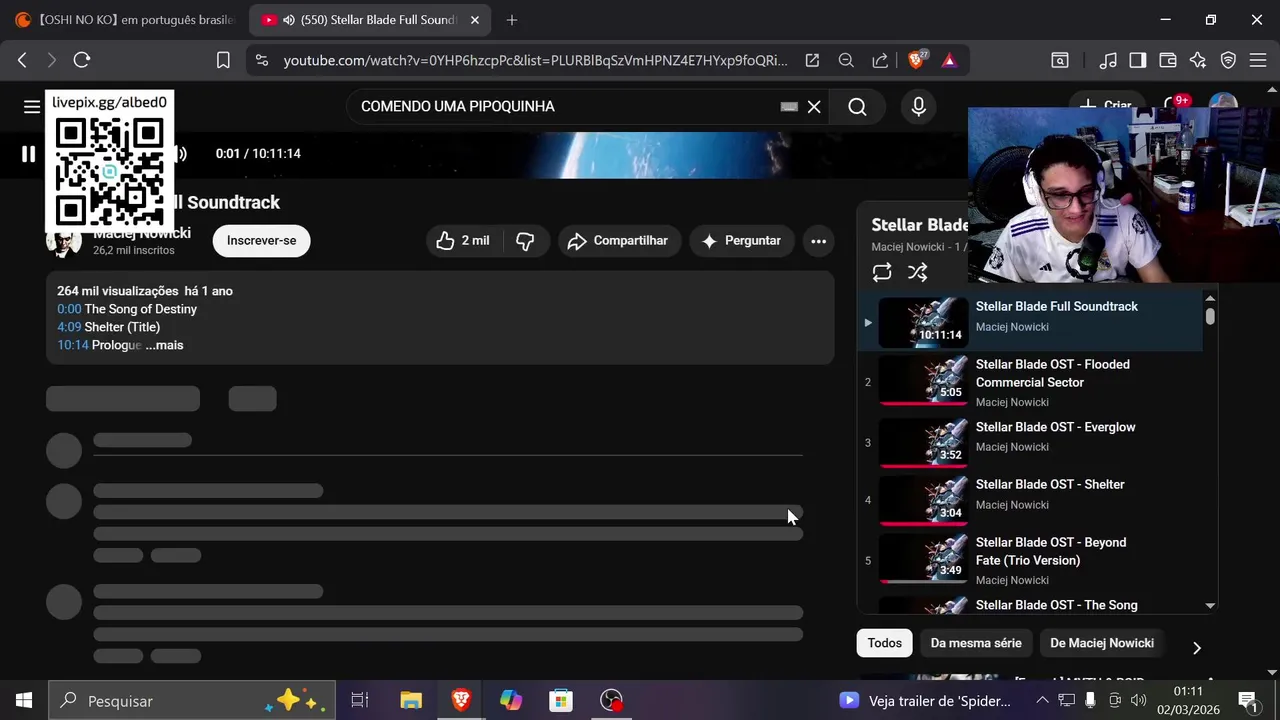The height and width of the screenshot is (720, 1280).
Task: Open File Explorer from the taskbar
Action: pyautogui.click(x=411, y=701)
